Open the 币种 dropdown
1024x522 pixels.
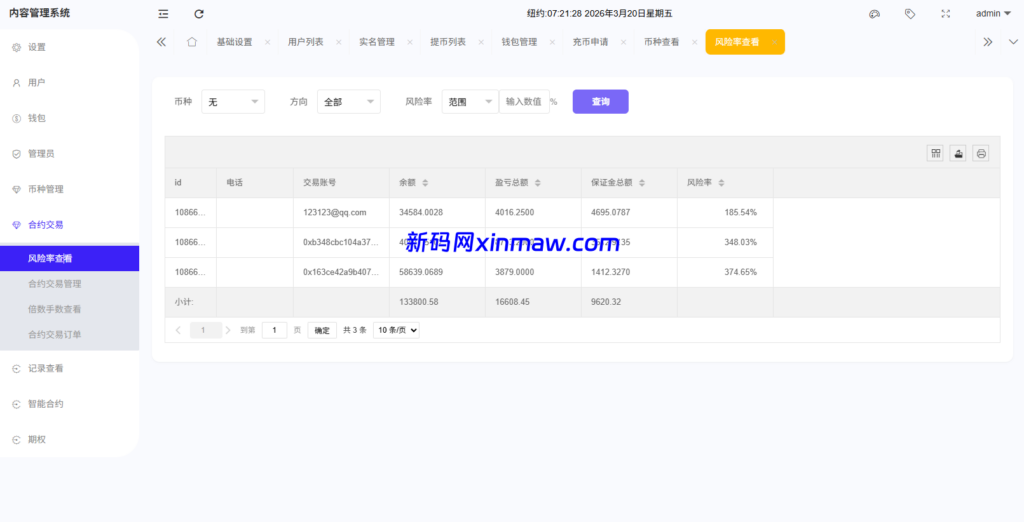[233, 102]
